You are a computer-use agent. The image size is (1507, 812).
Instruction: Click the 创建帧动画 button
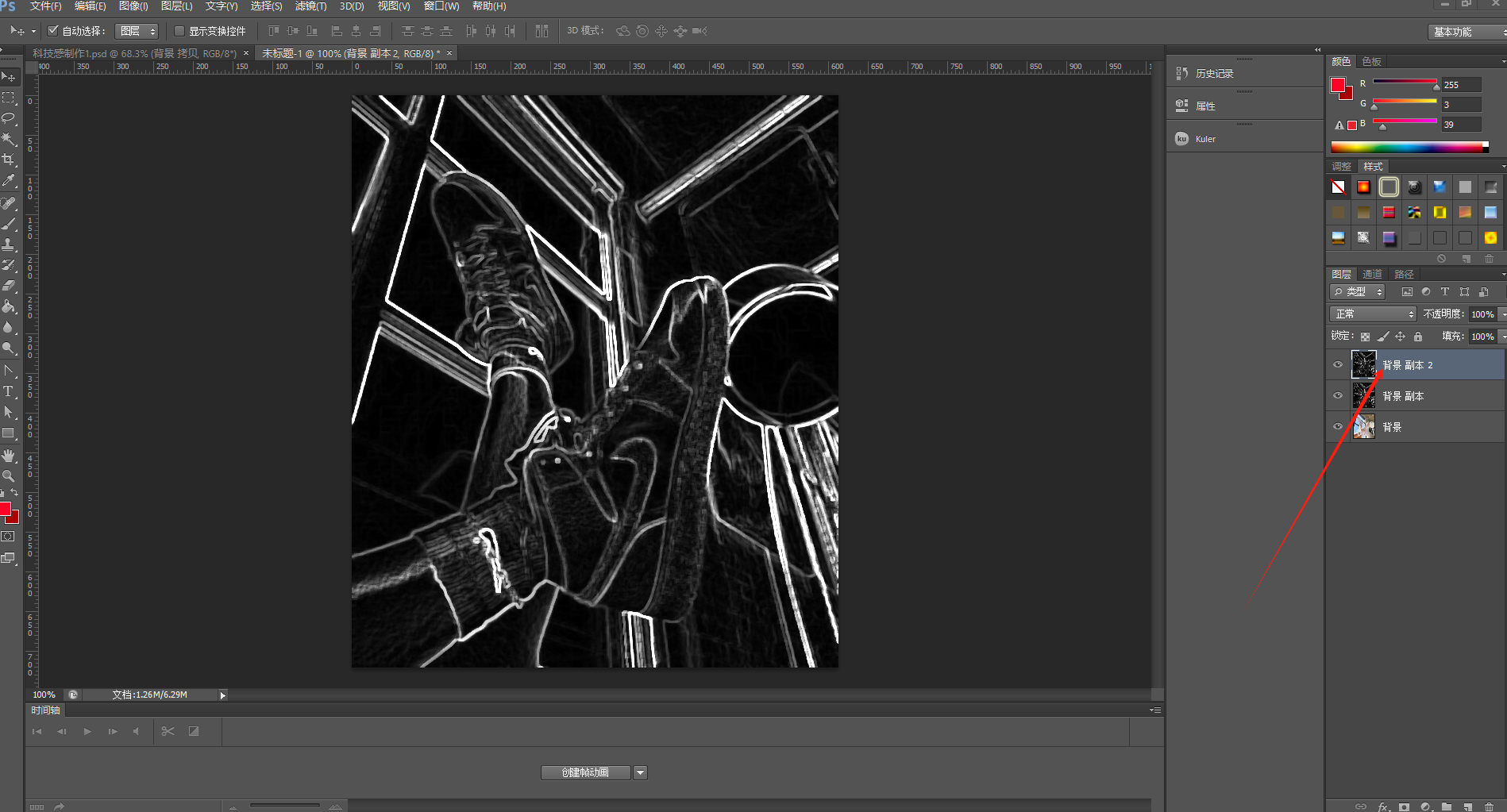pyautogui.click(x=586, y=772)
